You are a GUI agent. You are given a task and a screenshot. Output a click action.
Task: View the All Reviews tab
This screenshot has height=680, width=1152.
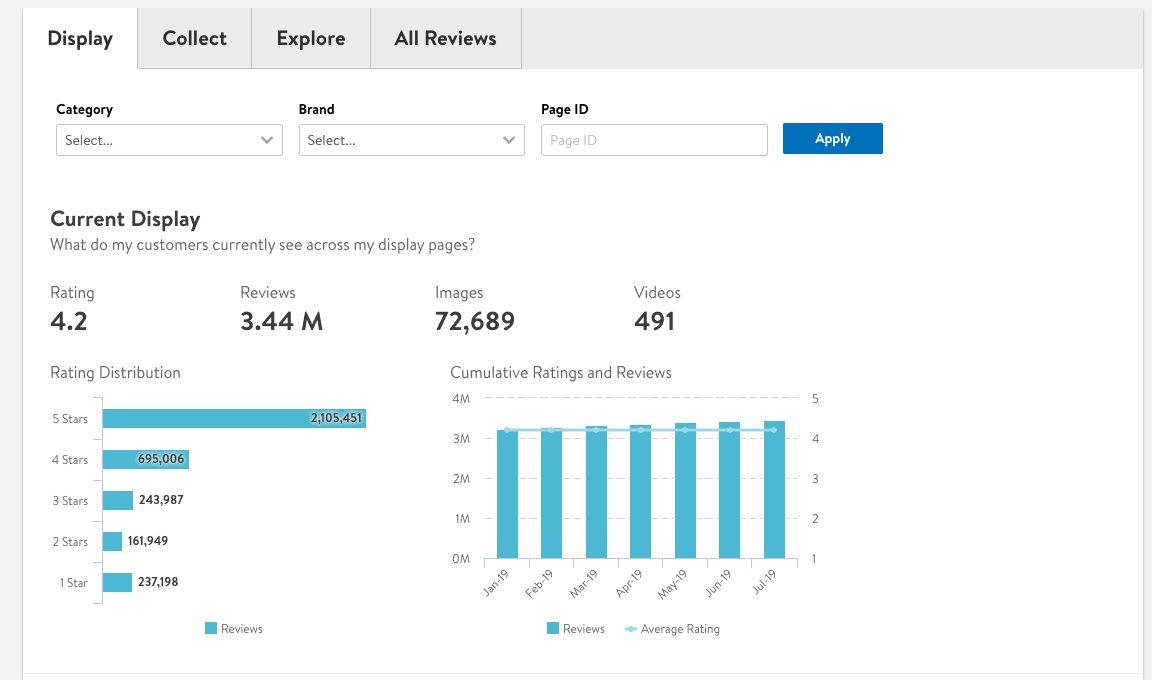[x=445, y=38]
